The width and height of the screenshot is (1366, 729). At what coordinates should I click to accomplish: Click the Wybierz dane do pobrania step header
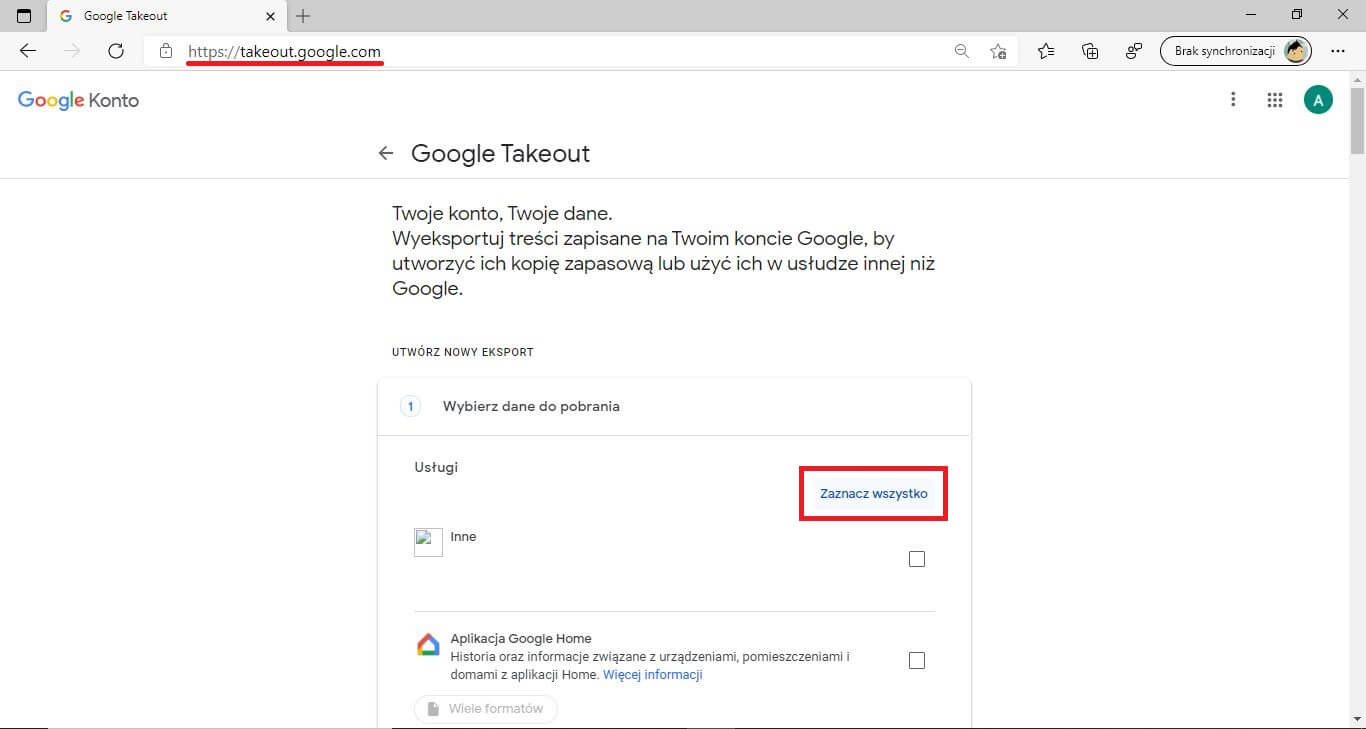click(x=674, y=406)
